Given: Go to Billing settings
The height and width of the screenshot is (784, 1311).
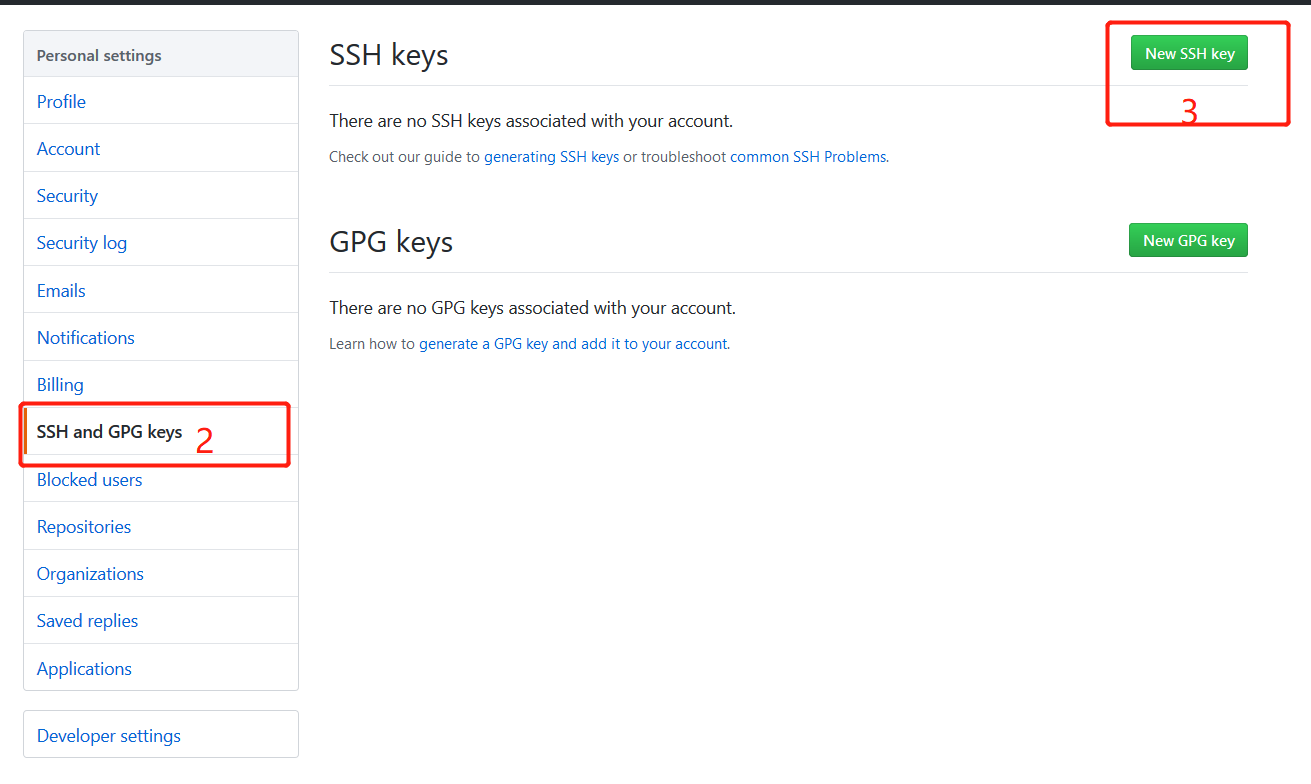Looking at the screenshot, I should click(60, 384).
